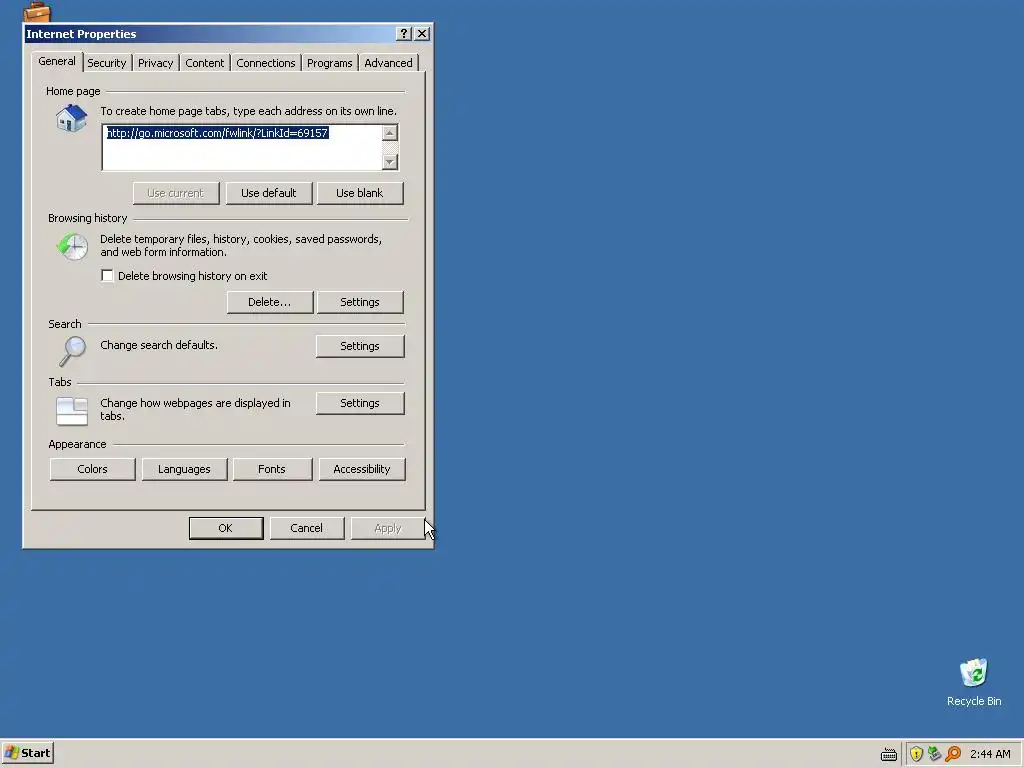Open the Recycle Bin desktop icon

(x=974, y=682)
